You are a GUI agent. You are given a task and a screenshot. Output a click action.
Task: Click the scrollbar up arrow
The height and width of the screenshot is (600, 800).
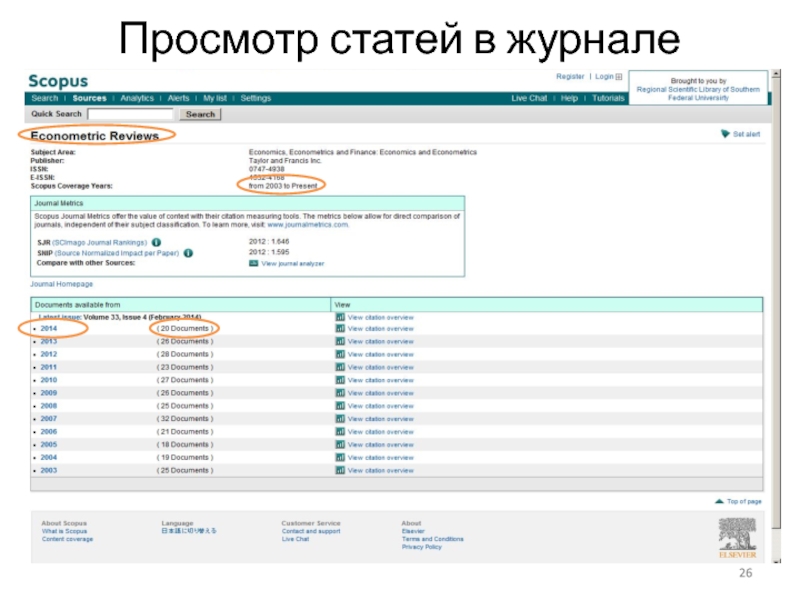click(777, 74)
